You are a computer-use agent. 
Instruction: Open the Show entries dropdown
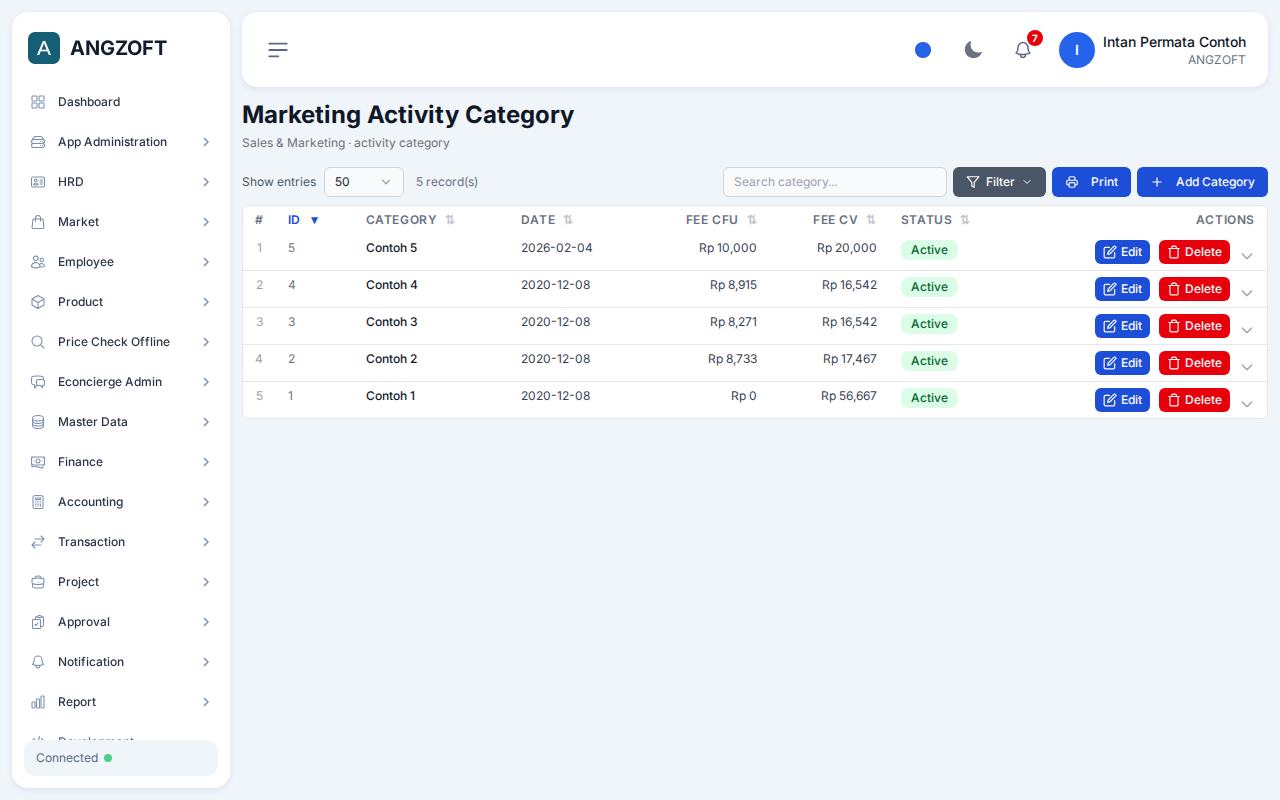click(x=364, y=182)
